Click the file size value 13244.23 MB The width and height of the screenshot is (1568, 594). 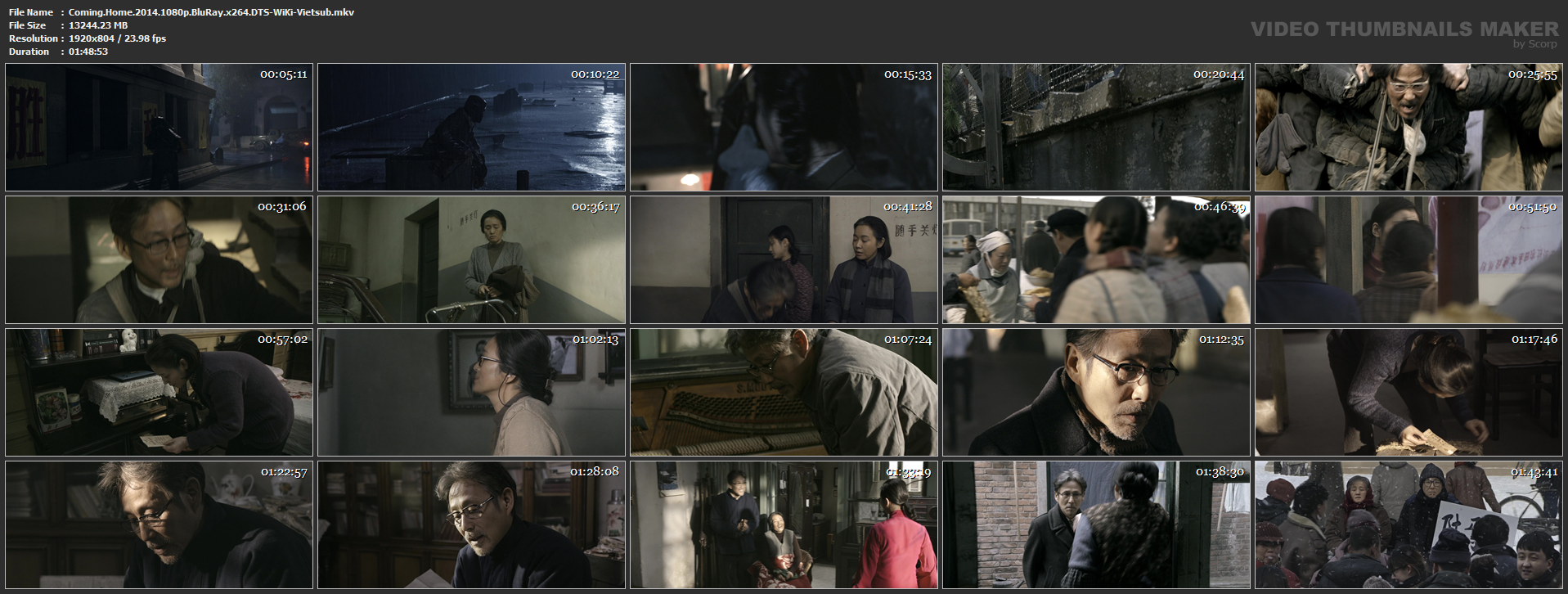click(98, 25)
